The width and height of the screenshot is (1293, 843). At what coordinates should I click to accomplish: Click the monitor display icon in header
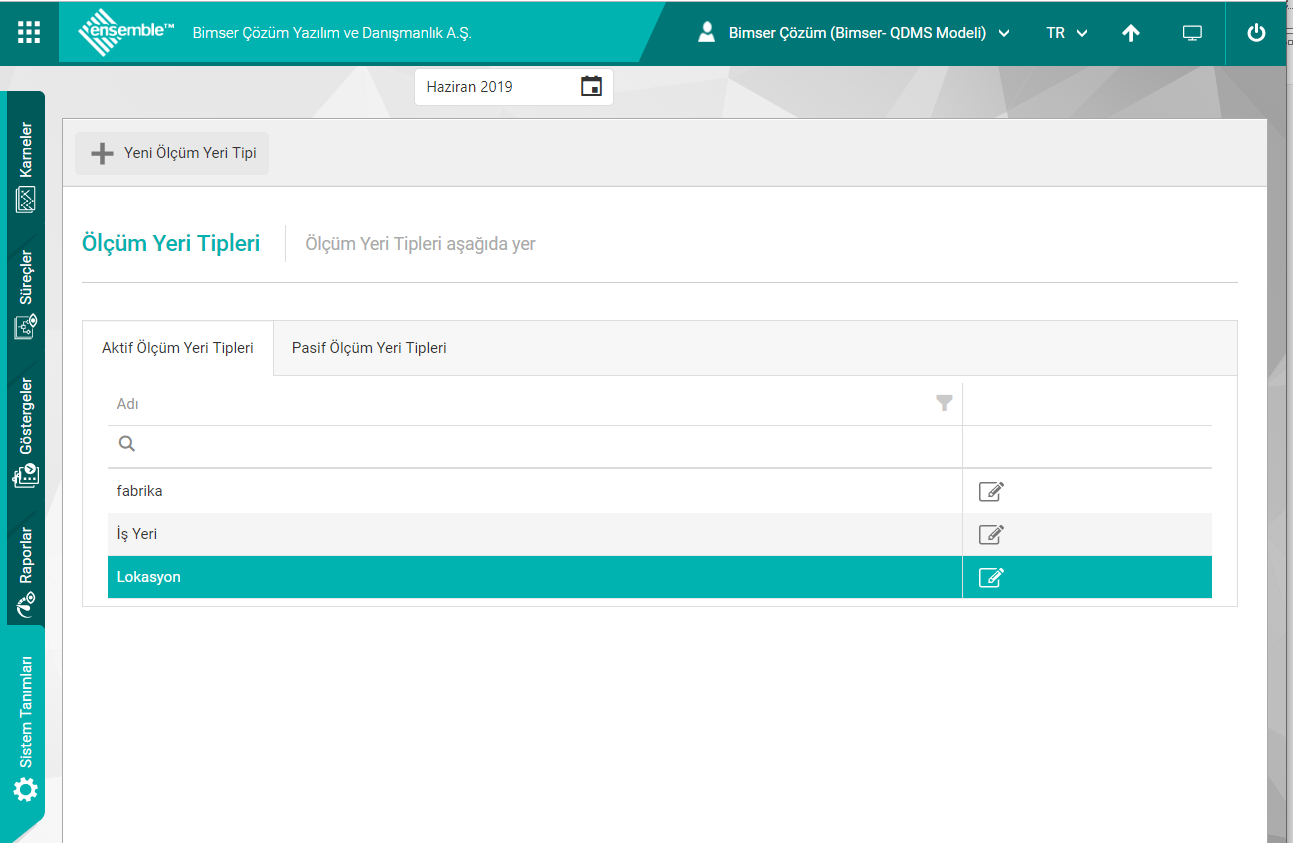coord(1191,33)
